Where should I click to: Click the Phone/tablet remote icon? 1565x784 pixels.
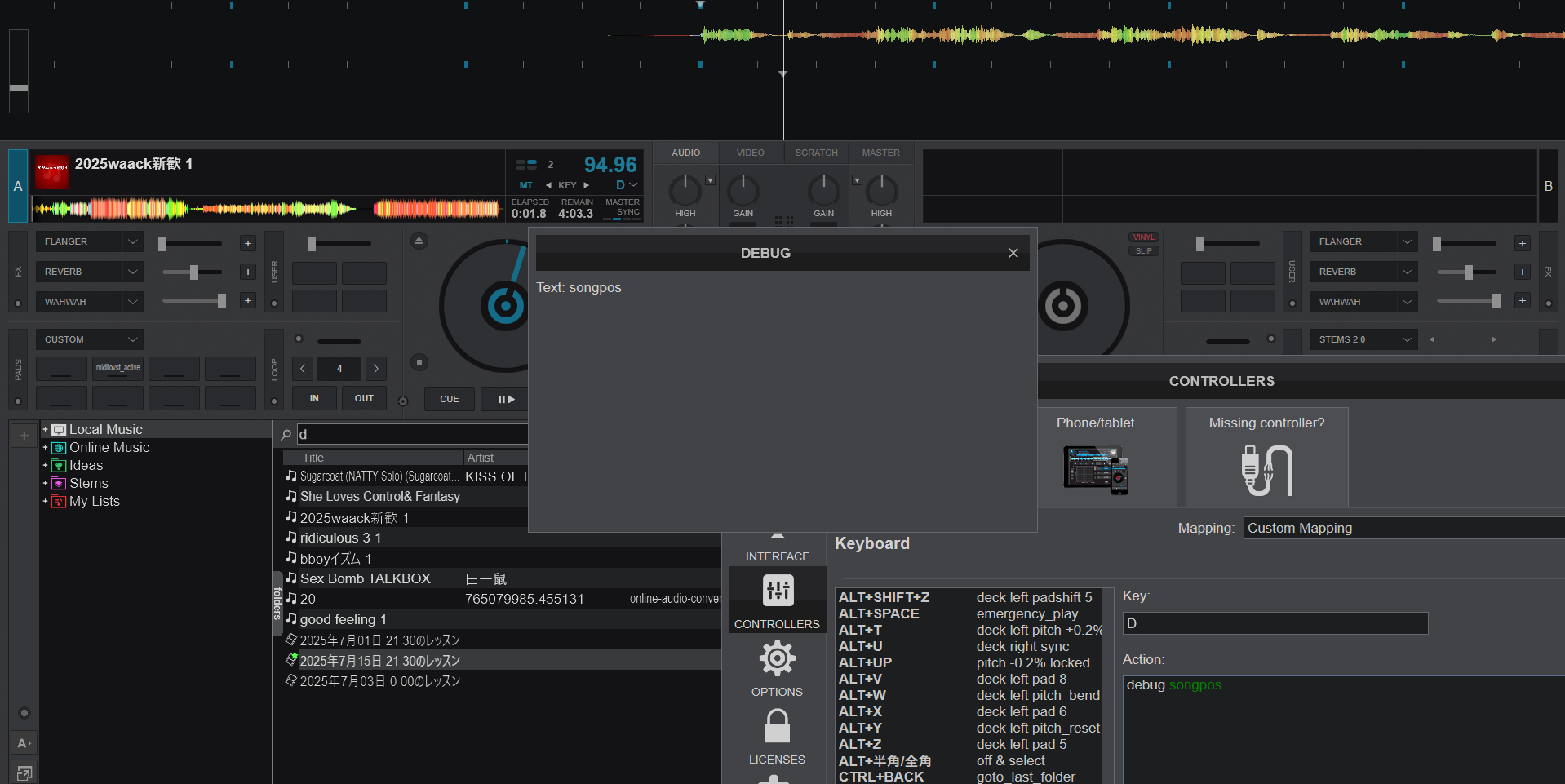click(1095, 469)
